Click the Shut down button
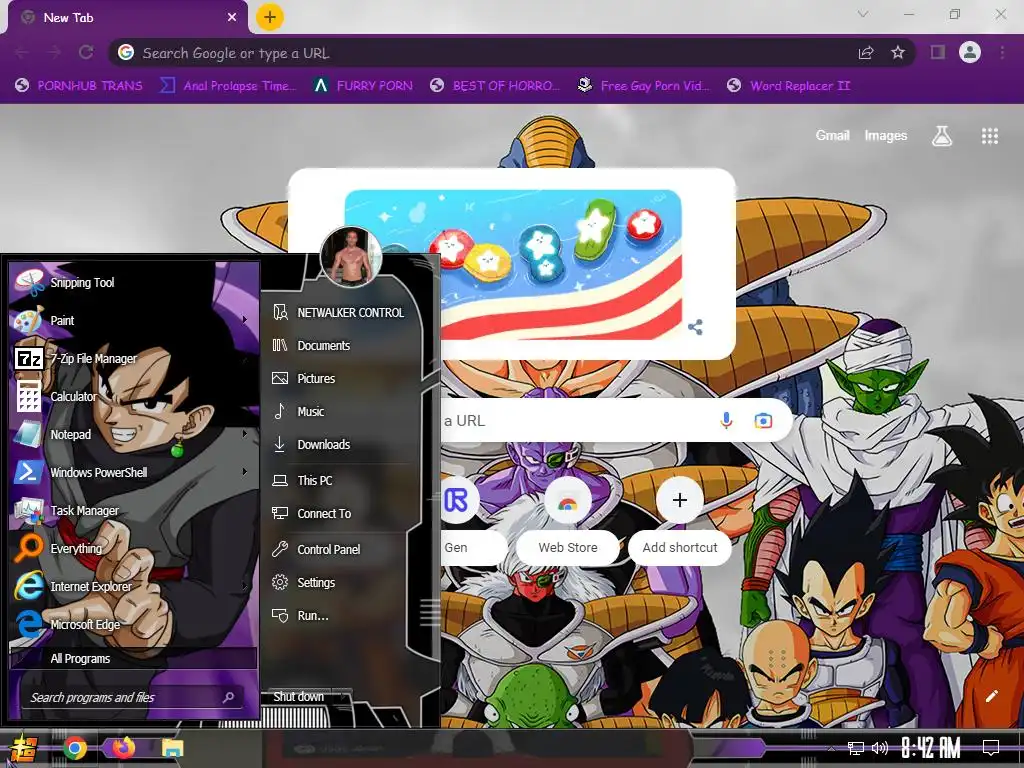 point(298,697)
